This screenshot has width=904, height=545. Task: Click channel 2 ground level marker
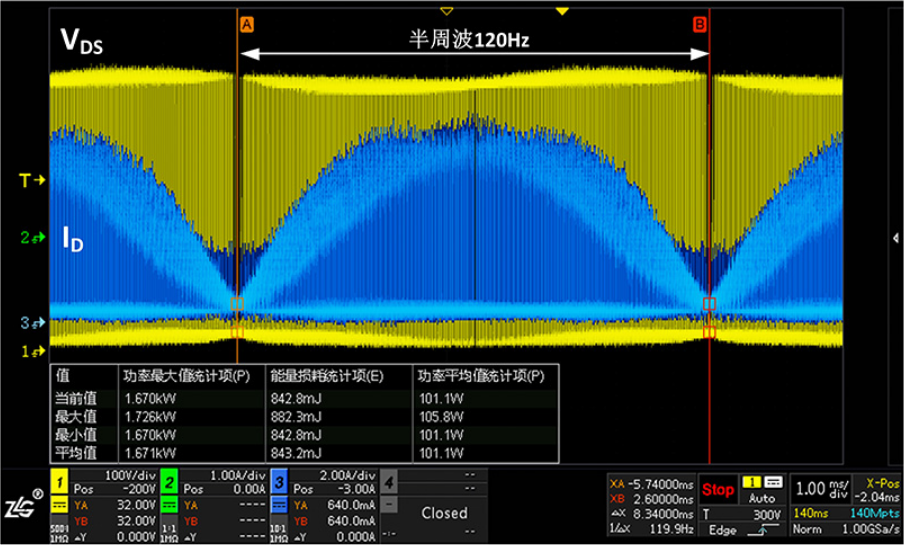point(32,238)
